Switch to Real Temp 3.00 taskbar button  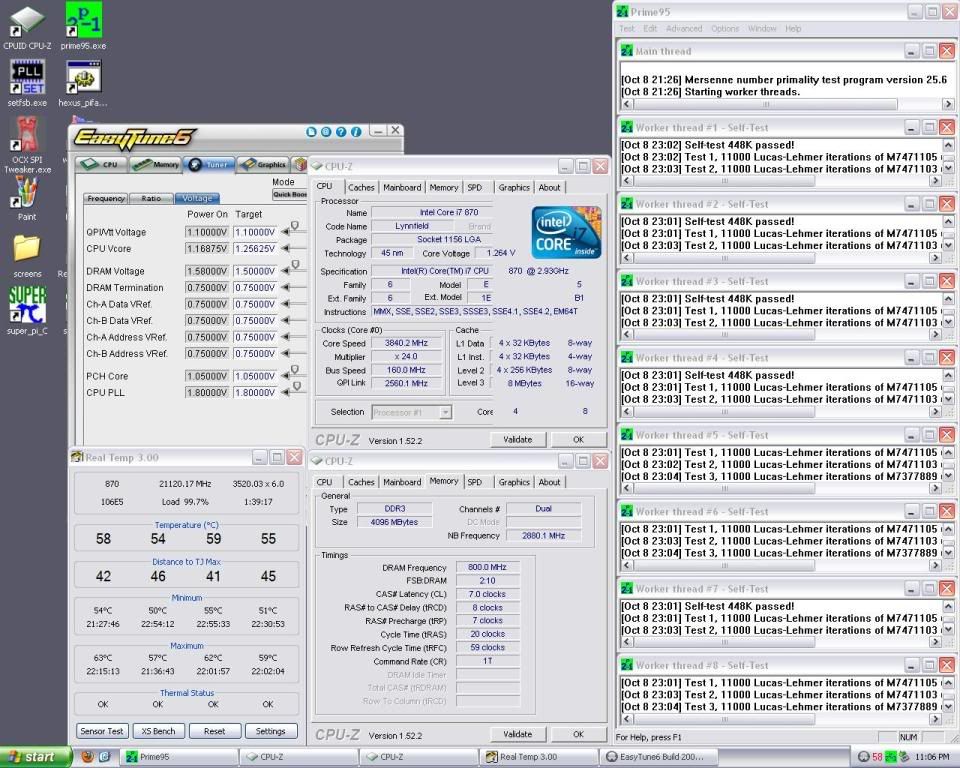click(x=539, y=757)
